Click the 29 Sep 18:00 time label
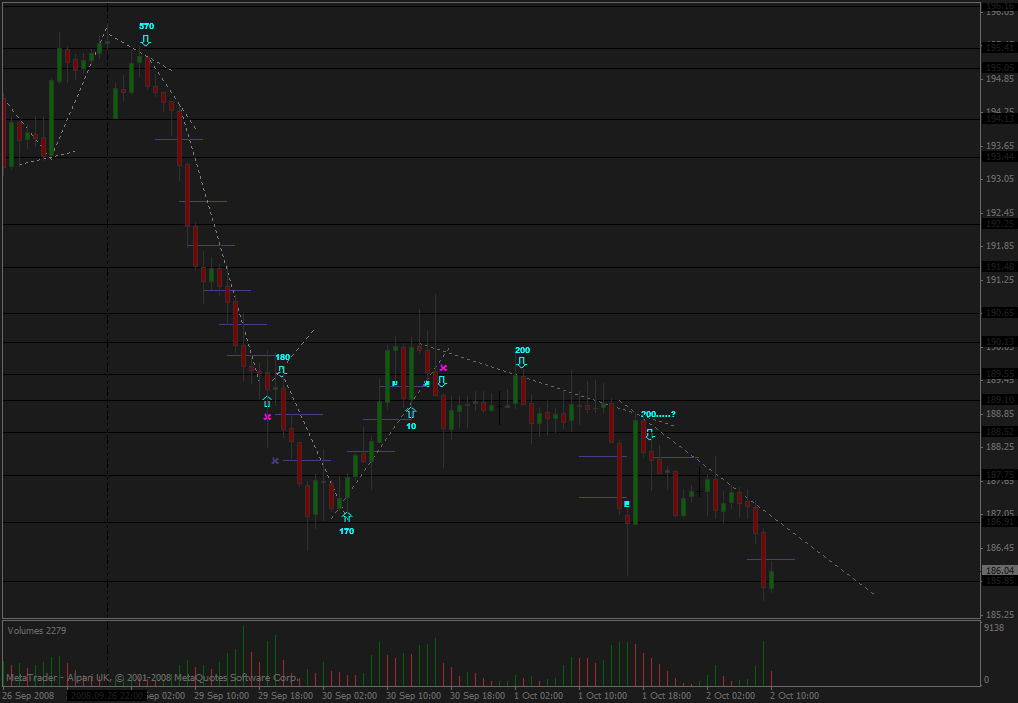This screenshot has height=703, width=1018. [285, 695]
